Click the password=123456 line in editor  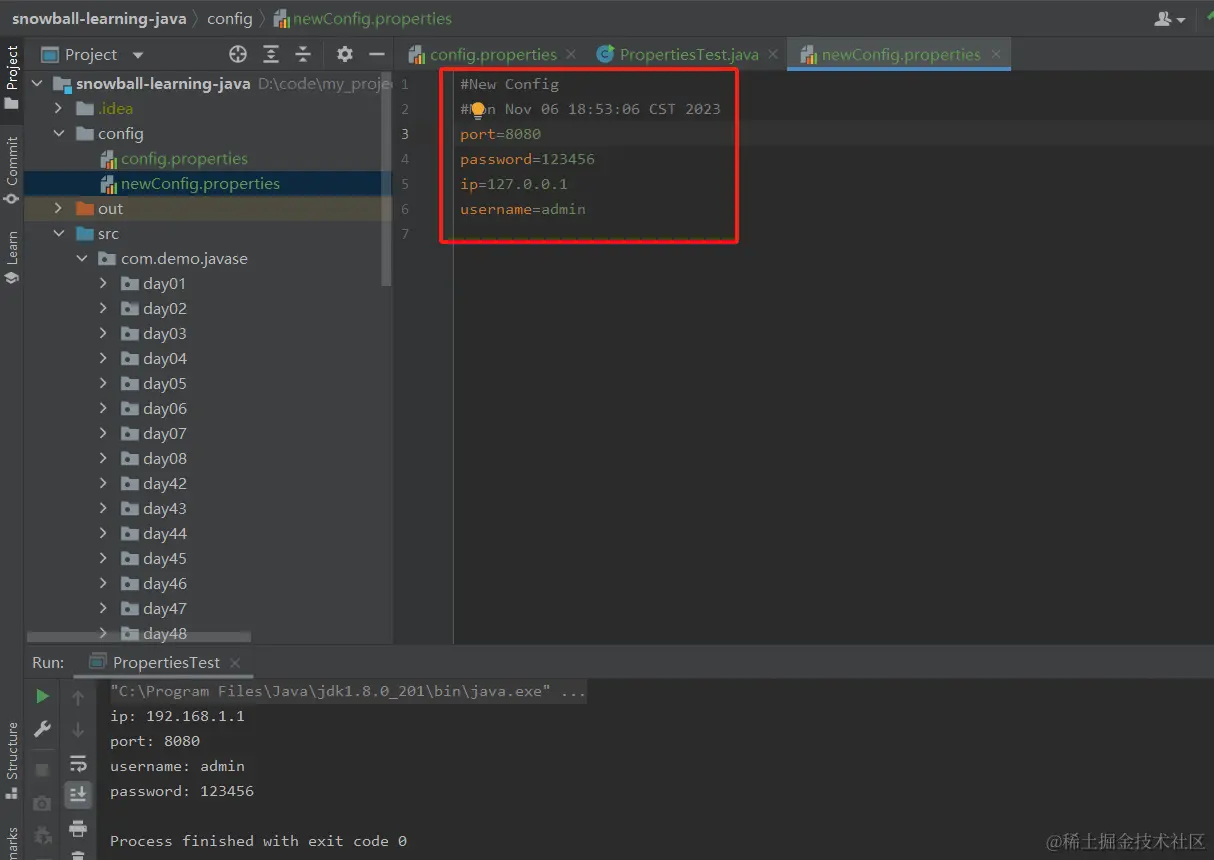527,159
